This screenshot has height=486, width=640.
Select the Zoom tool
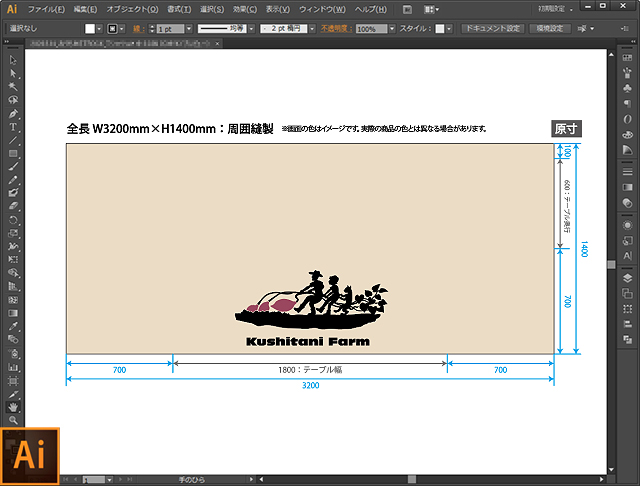tap(13, 421)
